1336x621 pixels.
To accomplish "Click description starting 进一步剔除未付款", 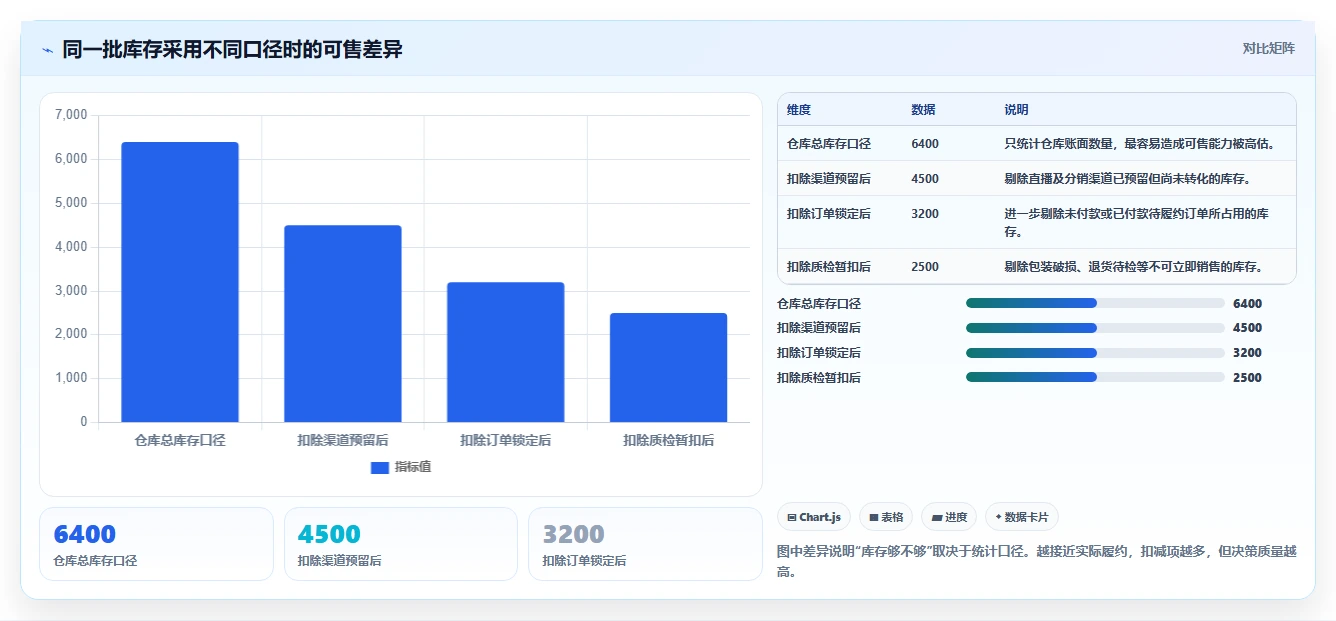I will coord(1137,223).
